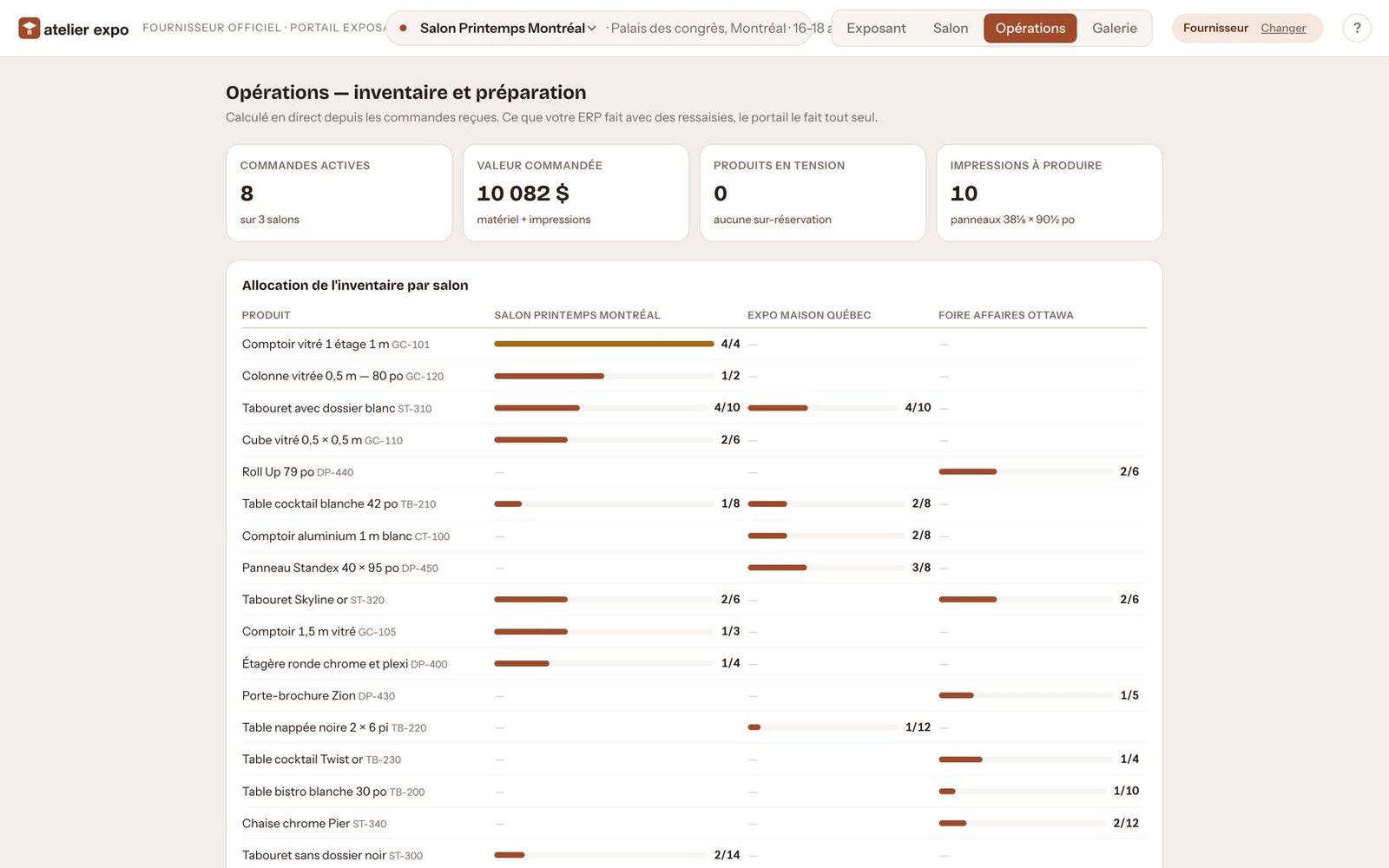Click the 2/14 value for Tabouret sans dossier noir

click(727, 855)
